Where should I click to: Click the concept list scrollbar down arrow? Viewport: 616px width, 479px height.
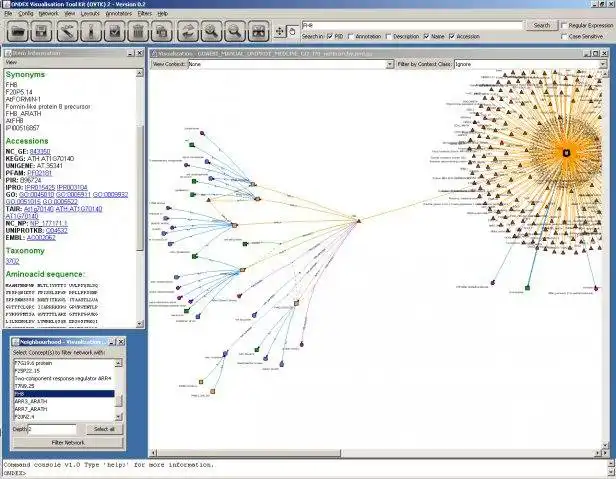tap(119, 416)
